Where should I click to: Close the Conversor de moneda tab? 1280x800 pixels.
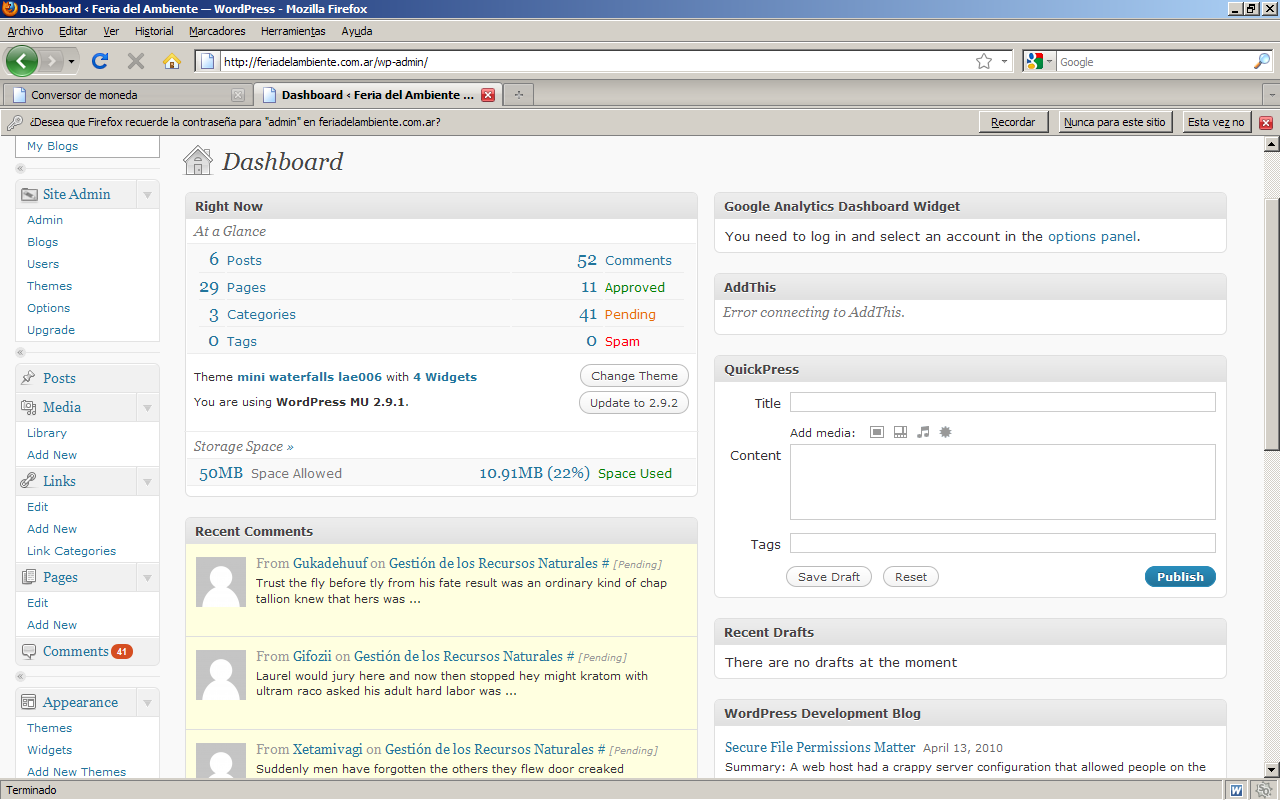point(238,95)
